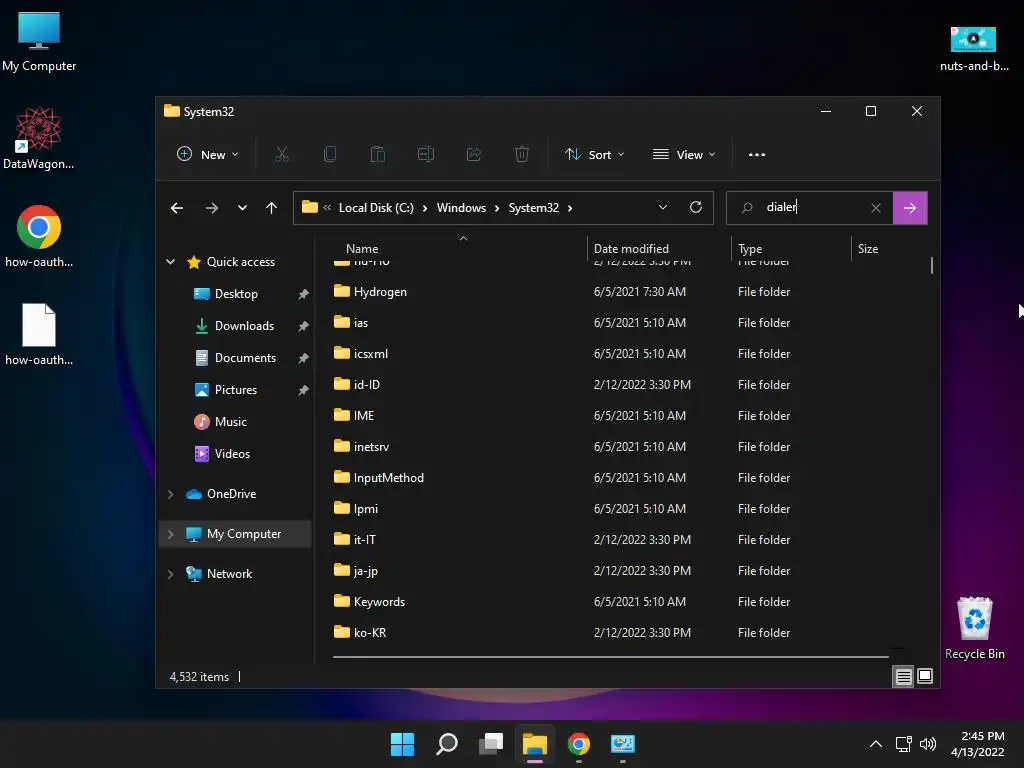Open volume control in system tray
Screen dimensions: 1024x768
click(927, 744)
